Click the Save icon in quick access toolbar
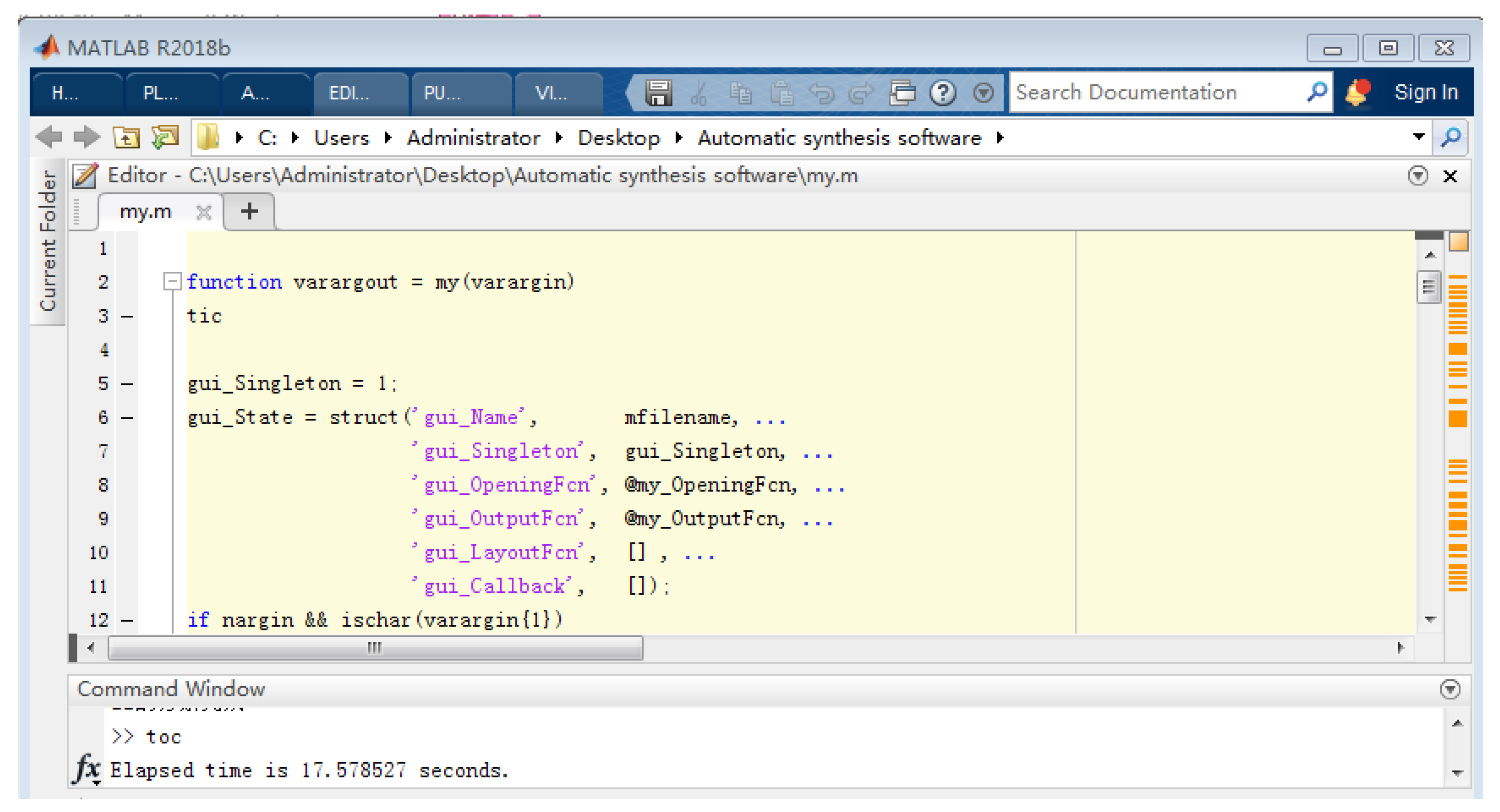 (659, 93)
